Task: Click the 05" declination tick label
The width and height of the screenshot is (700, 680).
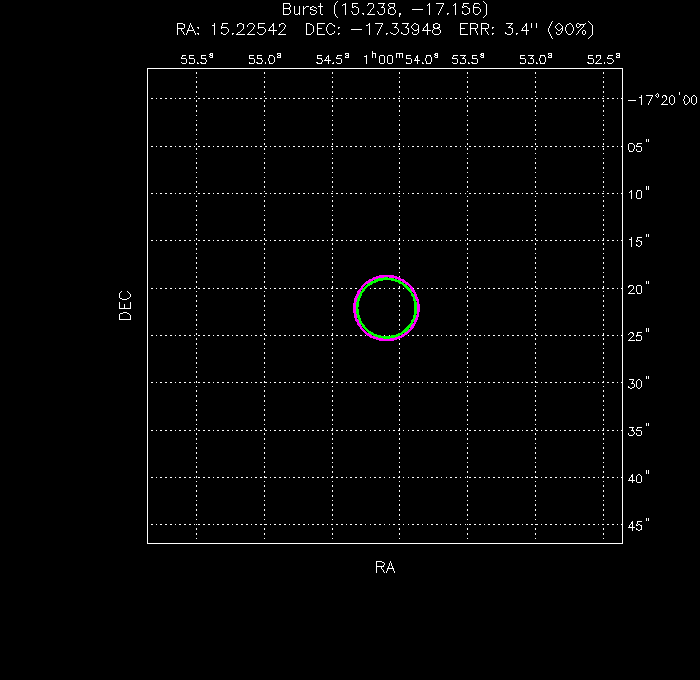Action: [638, 147]
